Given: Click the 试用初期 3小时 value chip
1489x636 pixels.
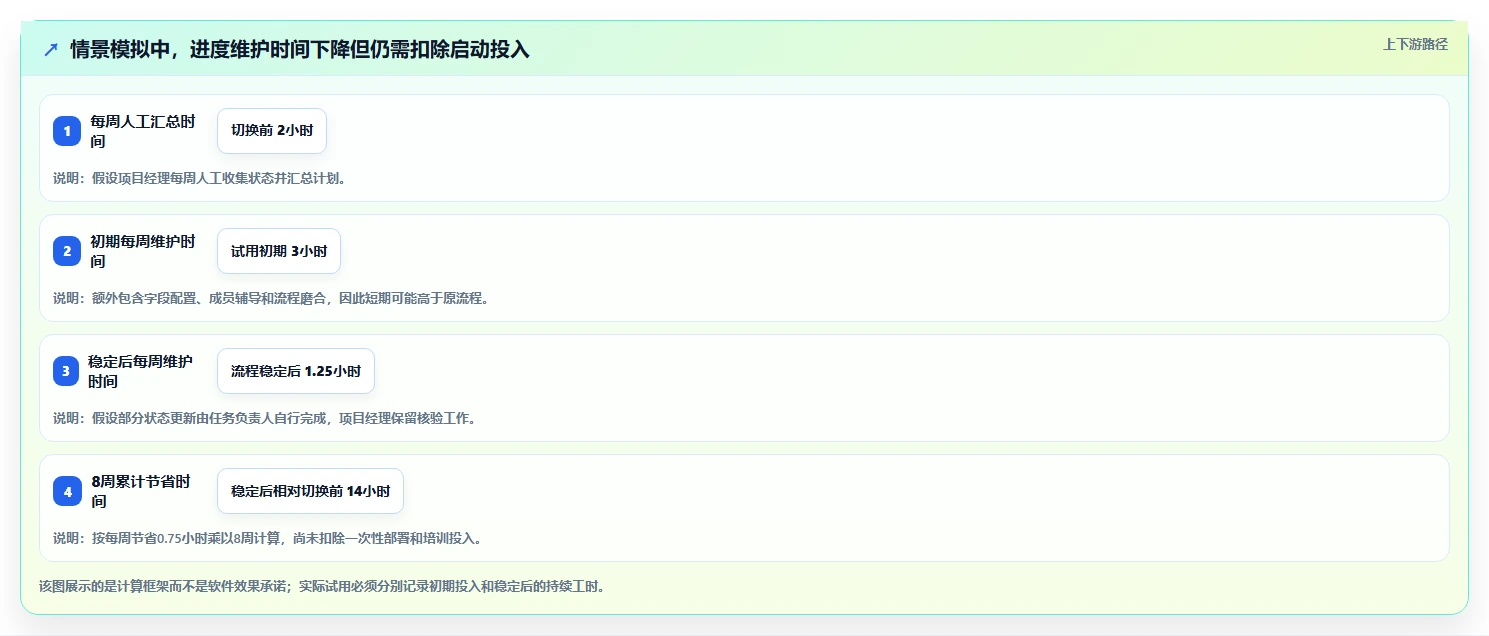Looking at the screenshot, I should (279, 251).
